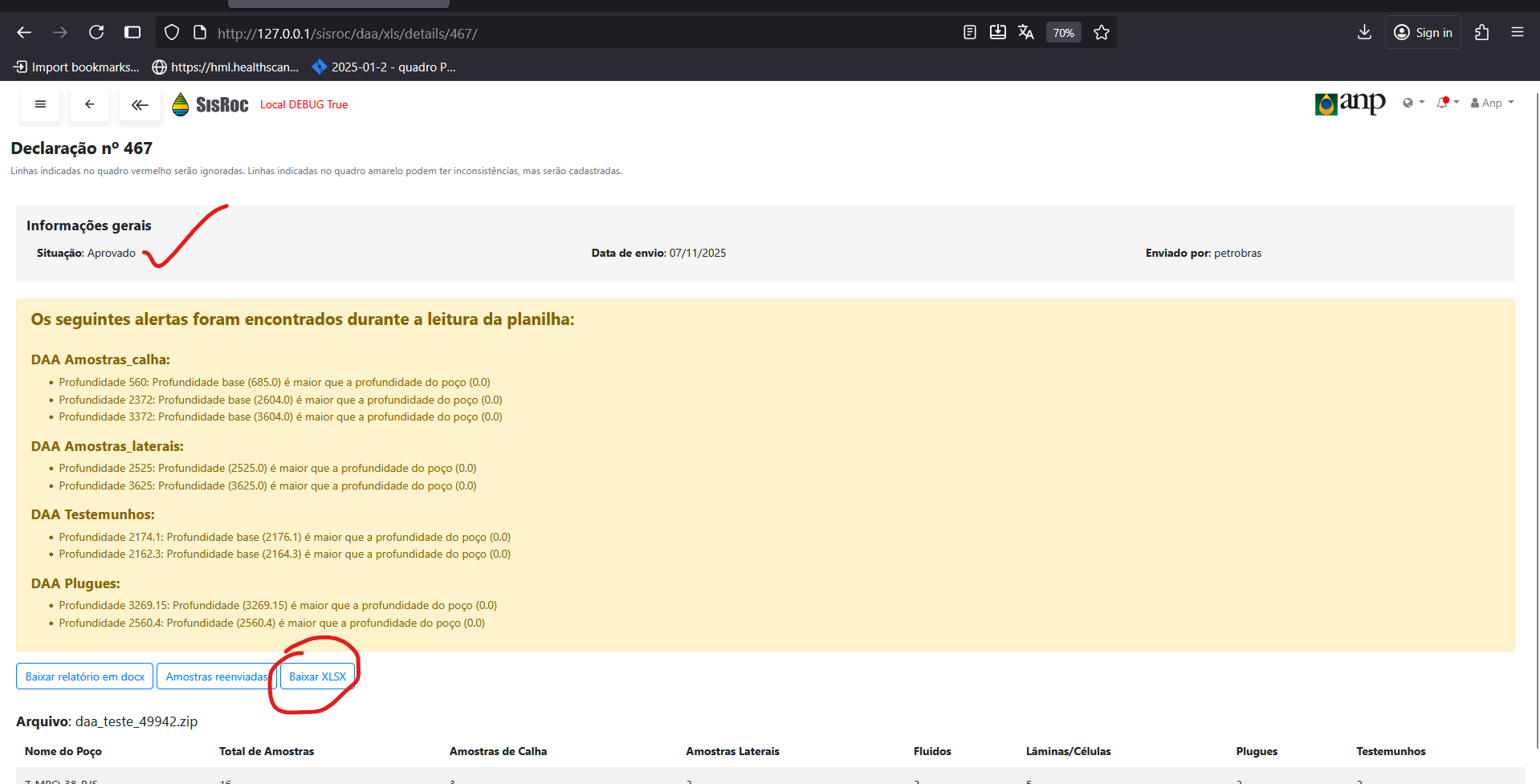Expand the globe dropdown in header

pos(1412,103)
